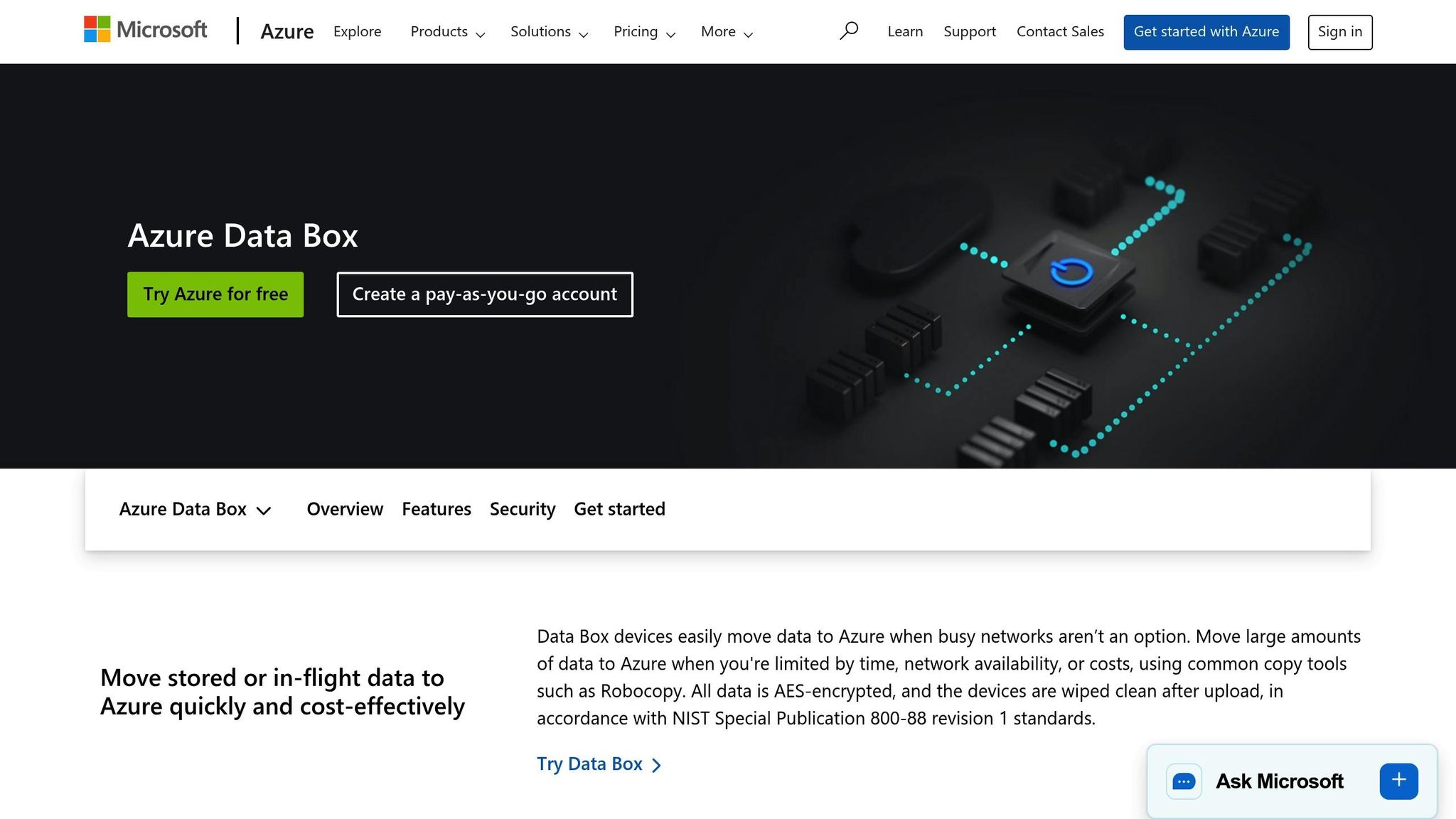Open the Sign in page
The height and width of the screenshot is (819, 1456).
pos(1339,31)
